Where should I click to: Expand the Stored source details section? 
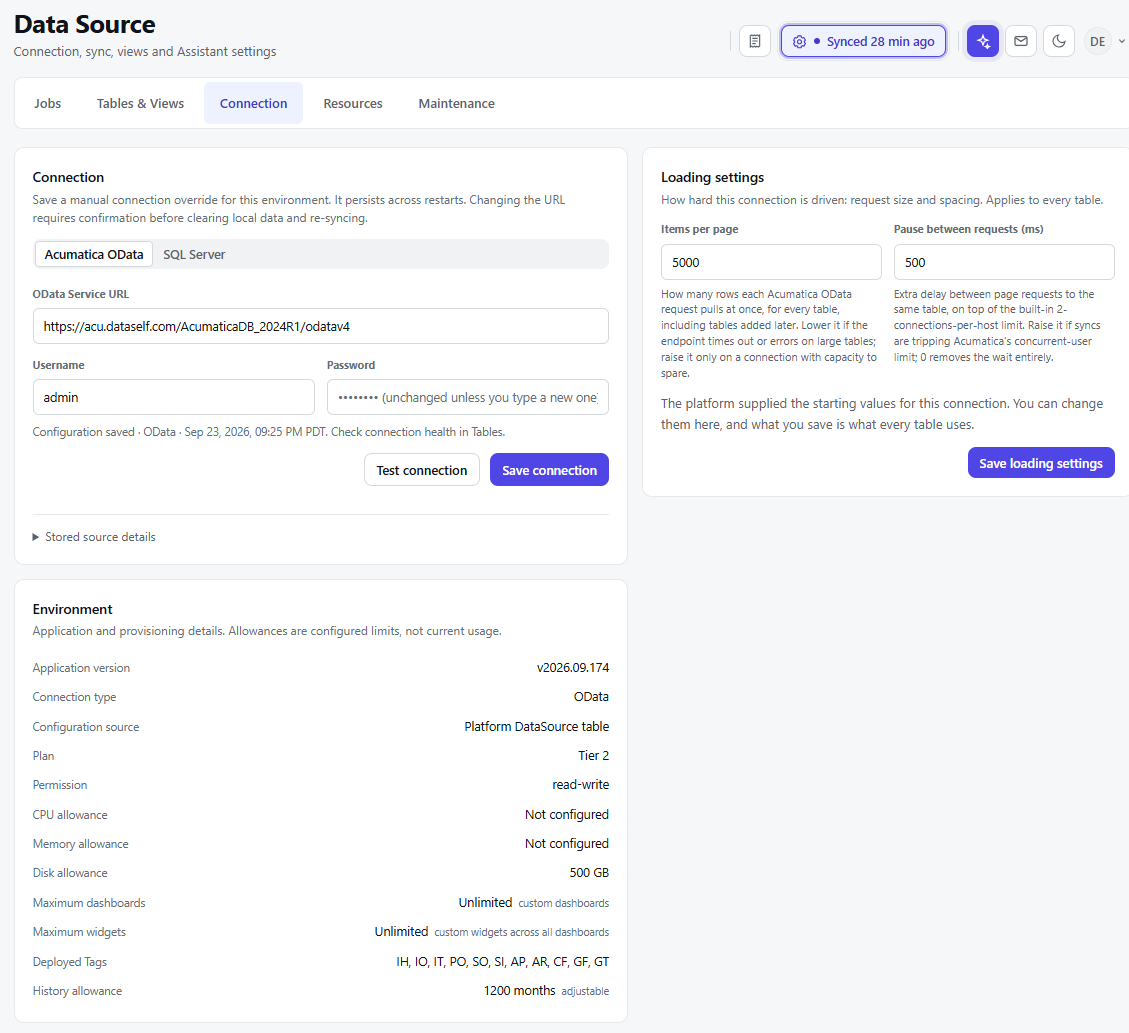click(94, 537)
